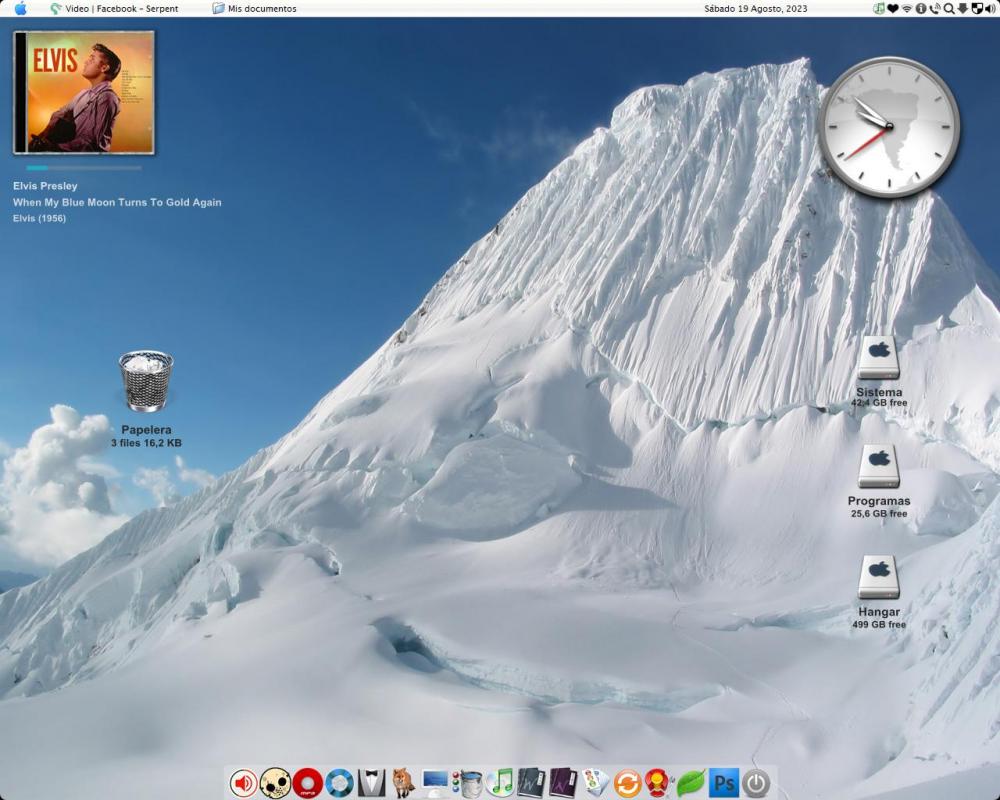1000x800 pixels.
Task: Click the power button in the dock
Action: point(756,783)
